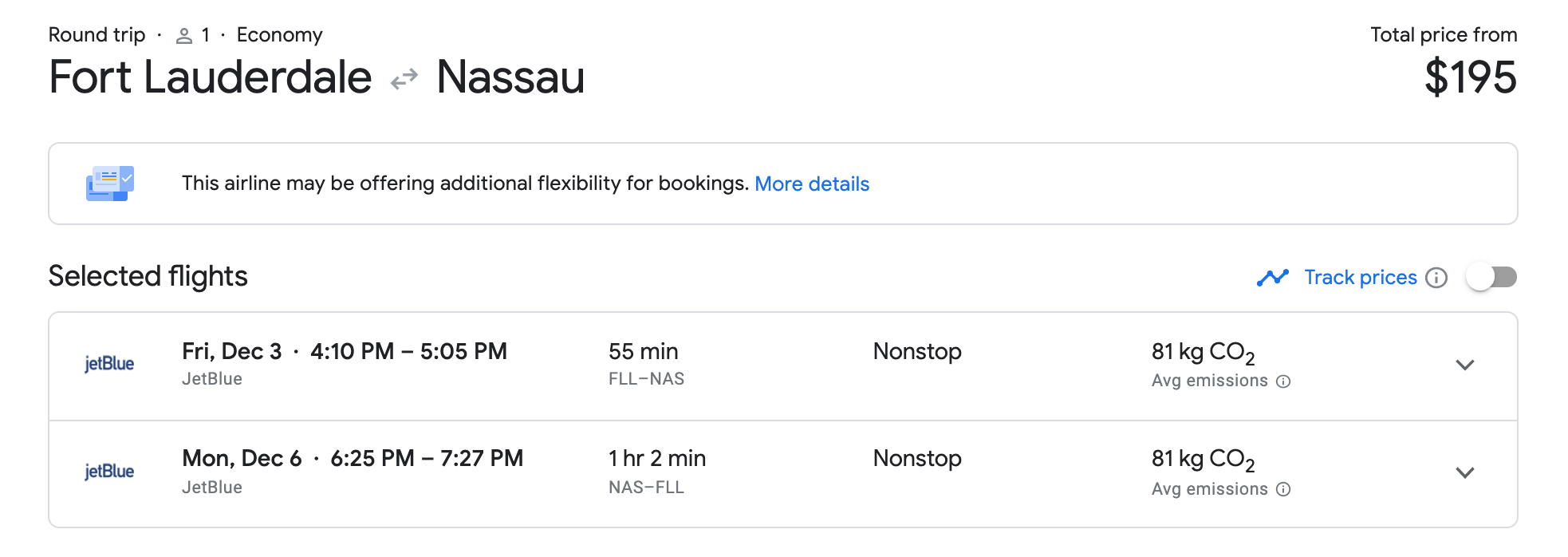1568x557 pixels.
Task: Open the More details link
Action: (x=811, y=184)
